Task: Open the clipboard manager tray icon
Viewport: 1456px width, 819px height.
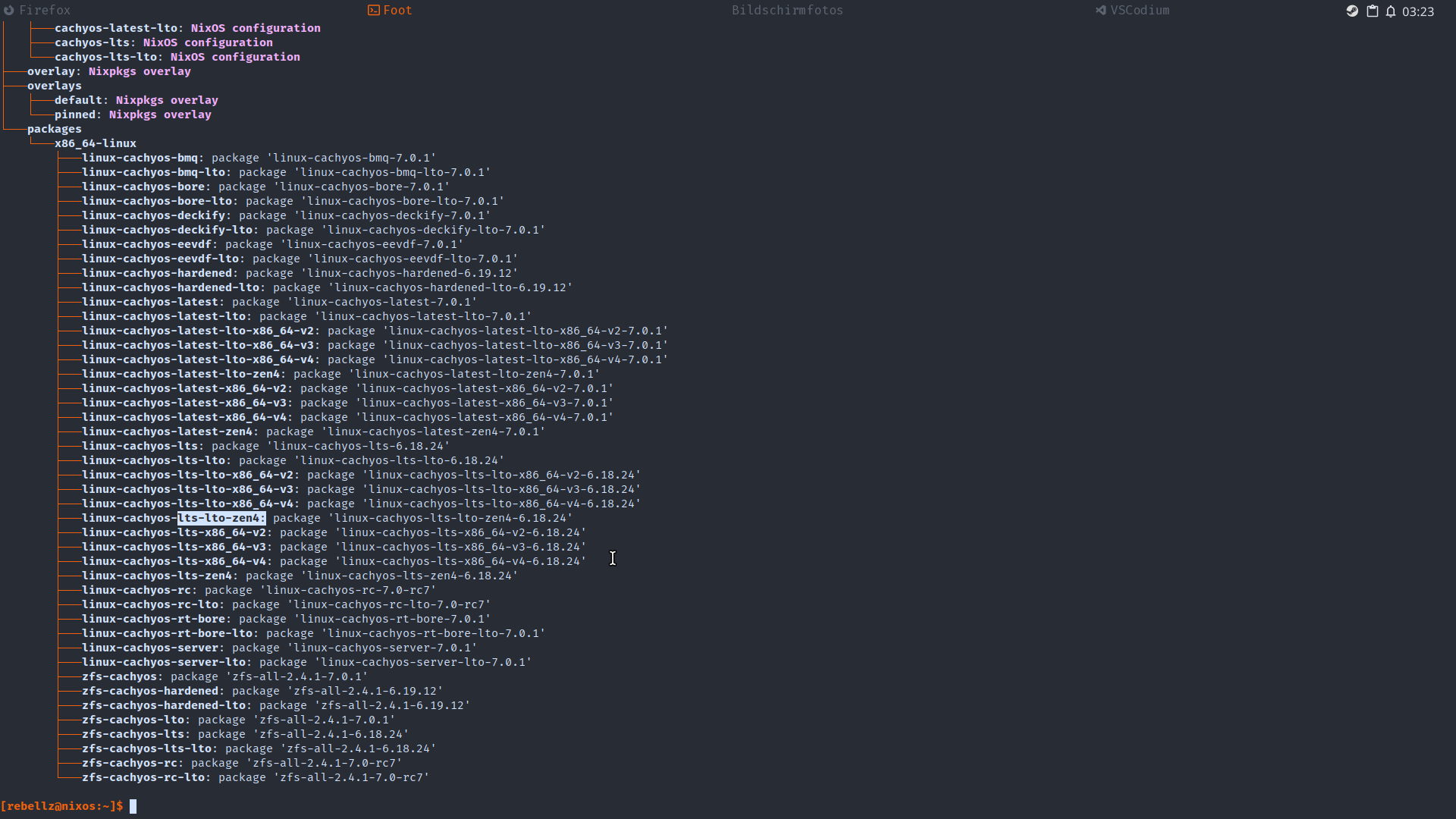Action: tap(1373, 11)
